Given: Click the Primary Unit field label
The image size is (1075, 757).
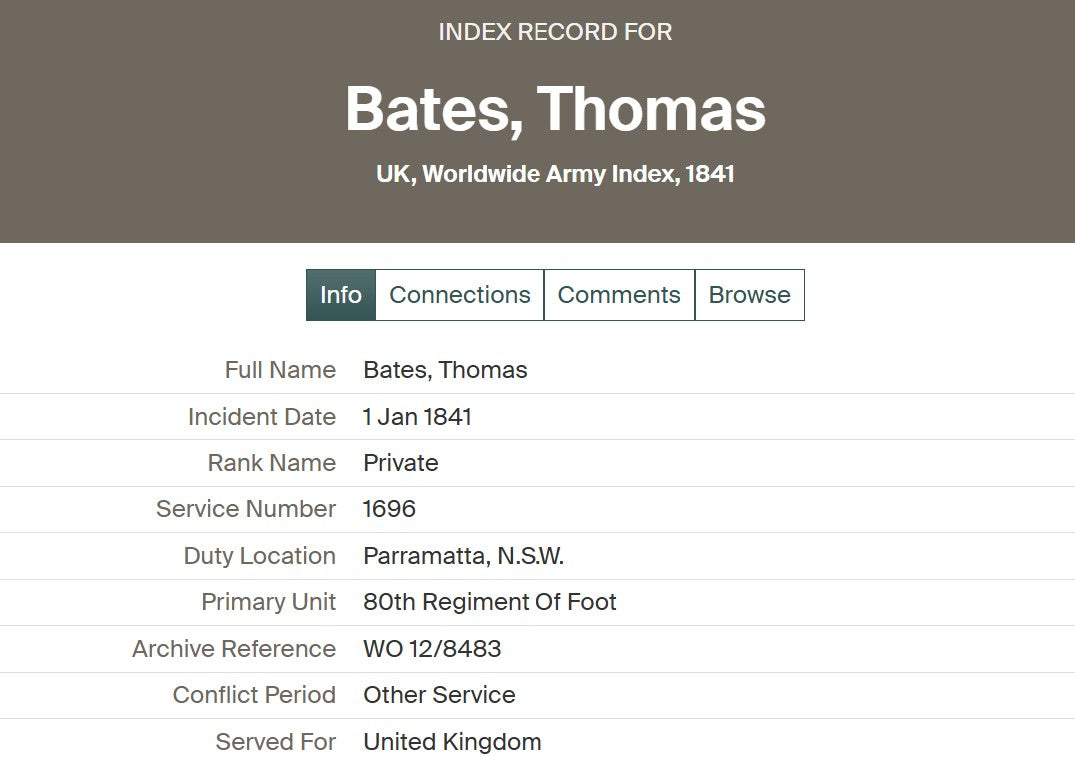Looking at the screenshot, I should coord(268,602).
